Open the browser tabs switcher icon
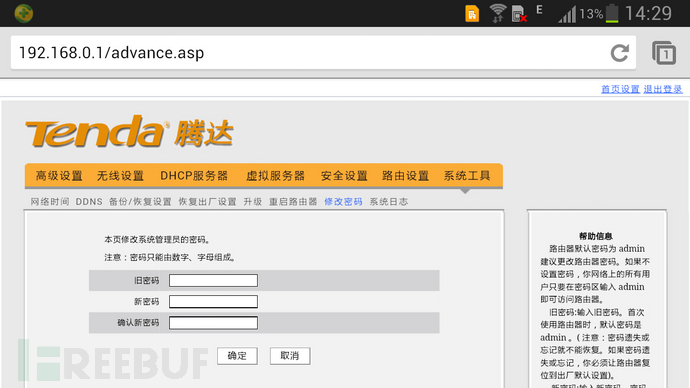This screenshot has height=388, width=690. (x=664, y=53)
